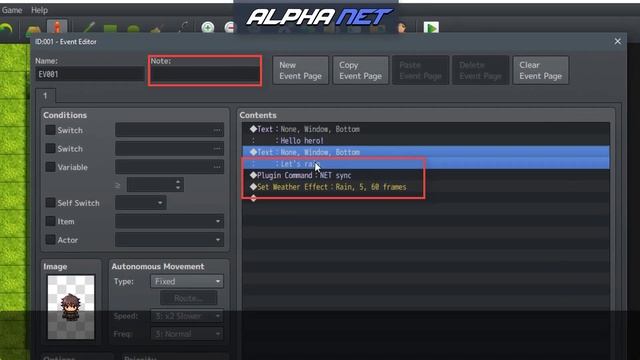Click the Zoom In magnifier icon
This screenshot has height=360, width=640.
click(207, 28)
